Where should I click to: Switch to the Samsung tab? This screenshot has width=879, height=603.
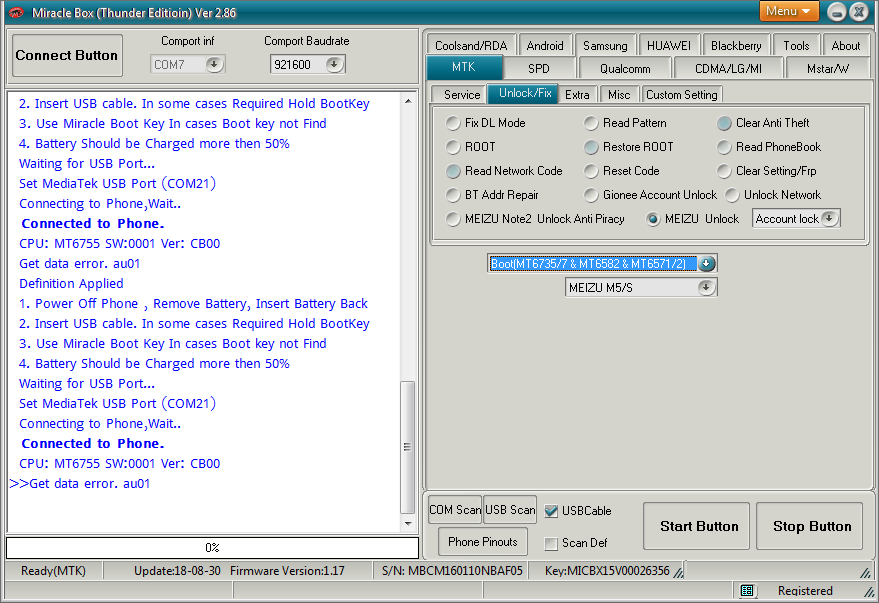pyautogui.click(x=605, y=45)
